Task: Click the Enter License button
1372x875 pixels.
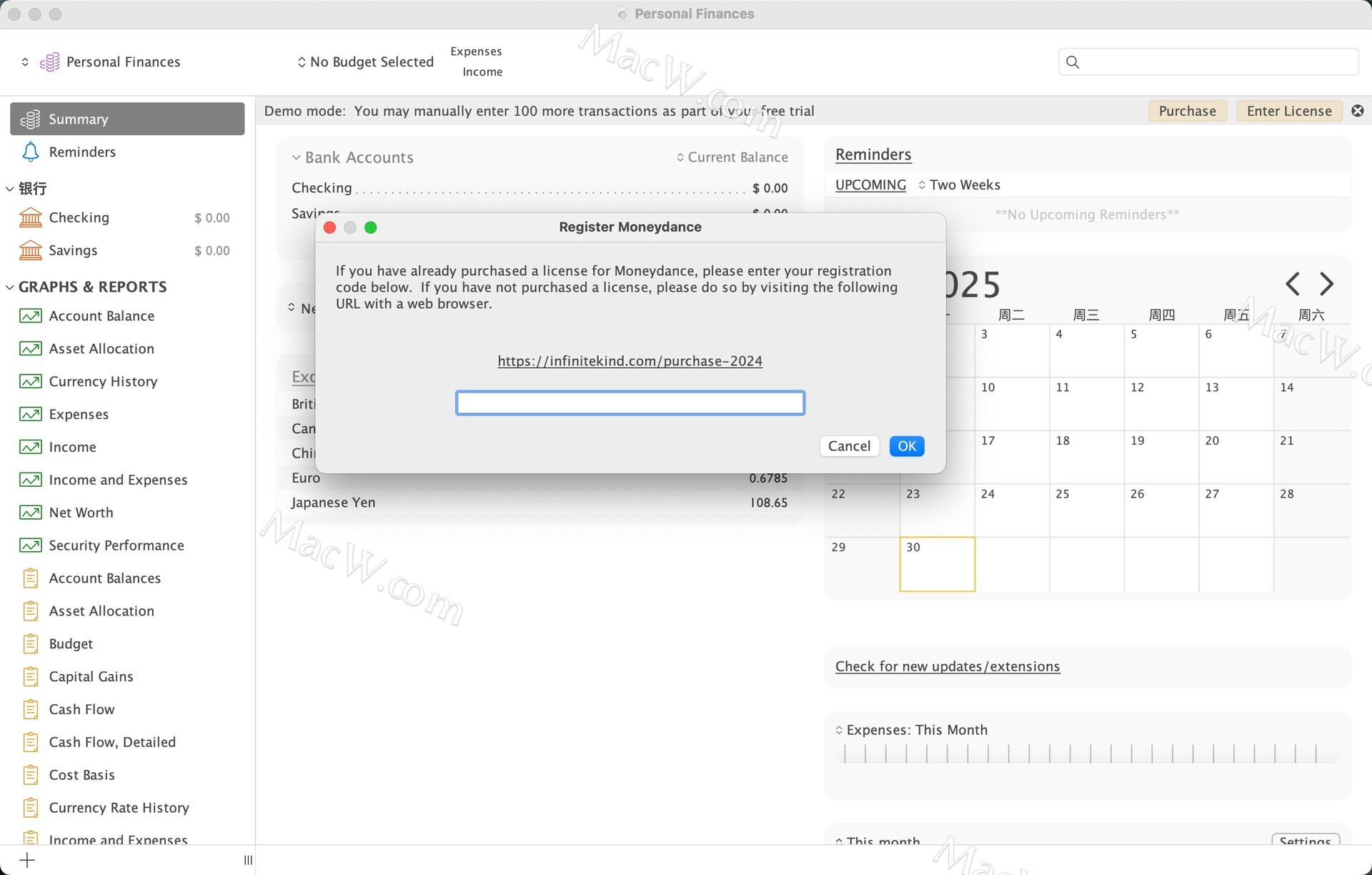Action: pos(1289,111)
